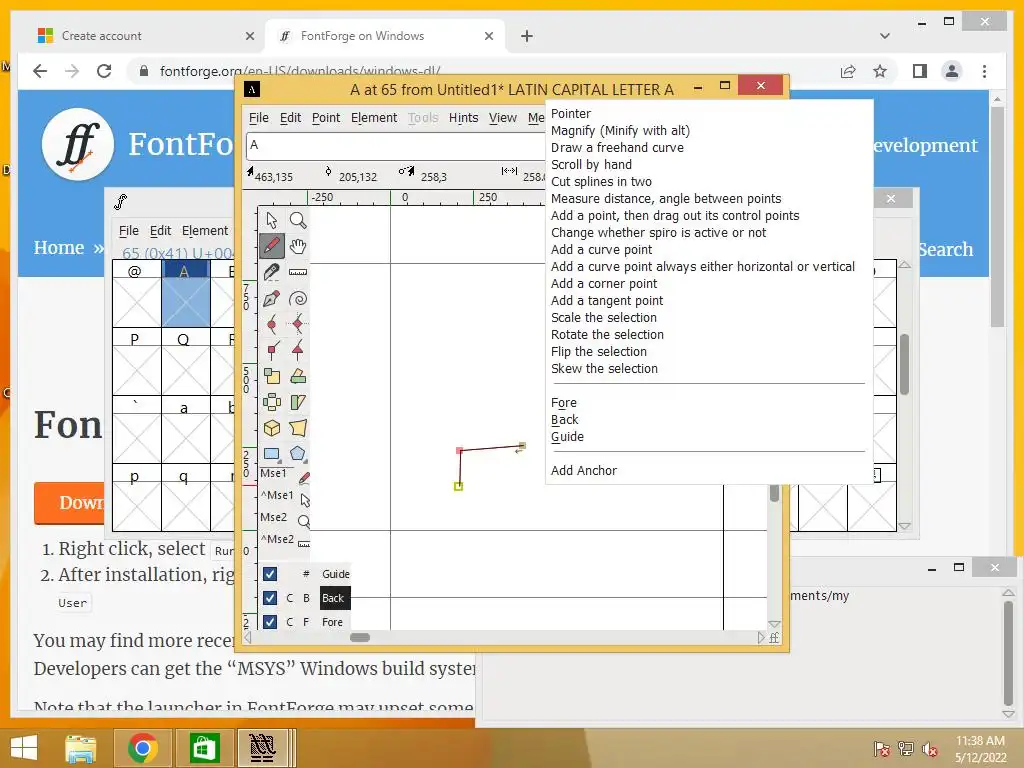Choose 'Magnify (Minify with alt)' from Tools menu
The width and height of the screenshot is (1024, 768).
pyautogui.click(x=620, y=131)
